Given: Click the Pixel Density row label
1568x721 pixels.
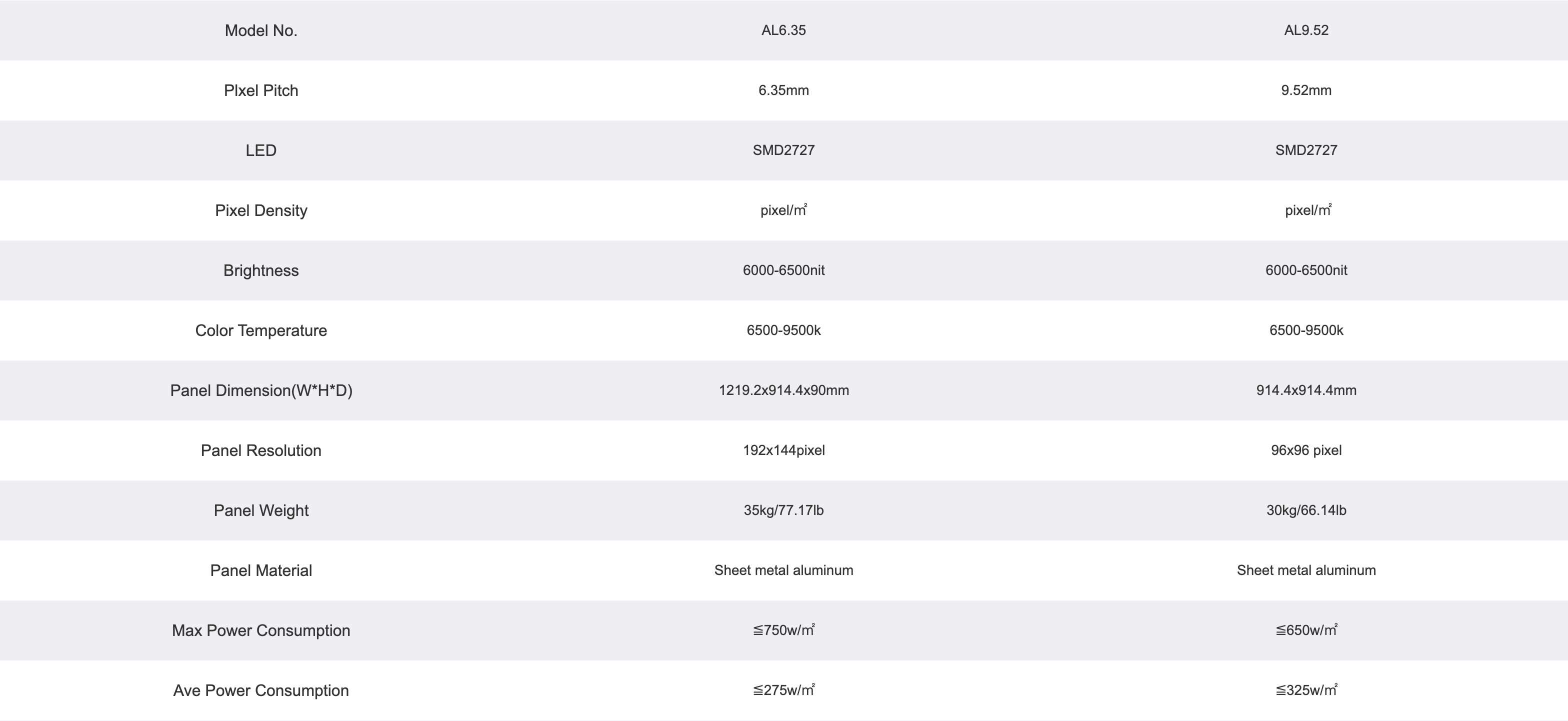Looking at the screenshot, I should (x=261, y=210).
